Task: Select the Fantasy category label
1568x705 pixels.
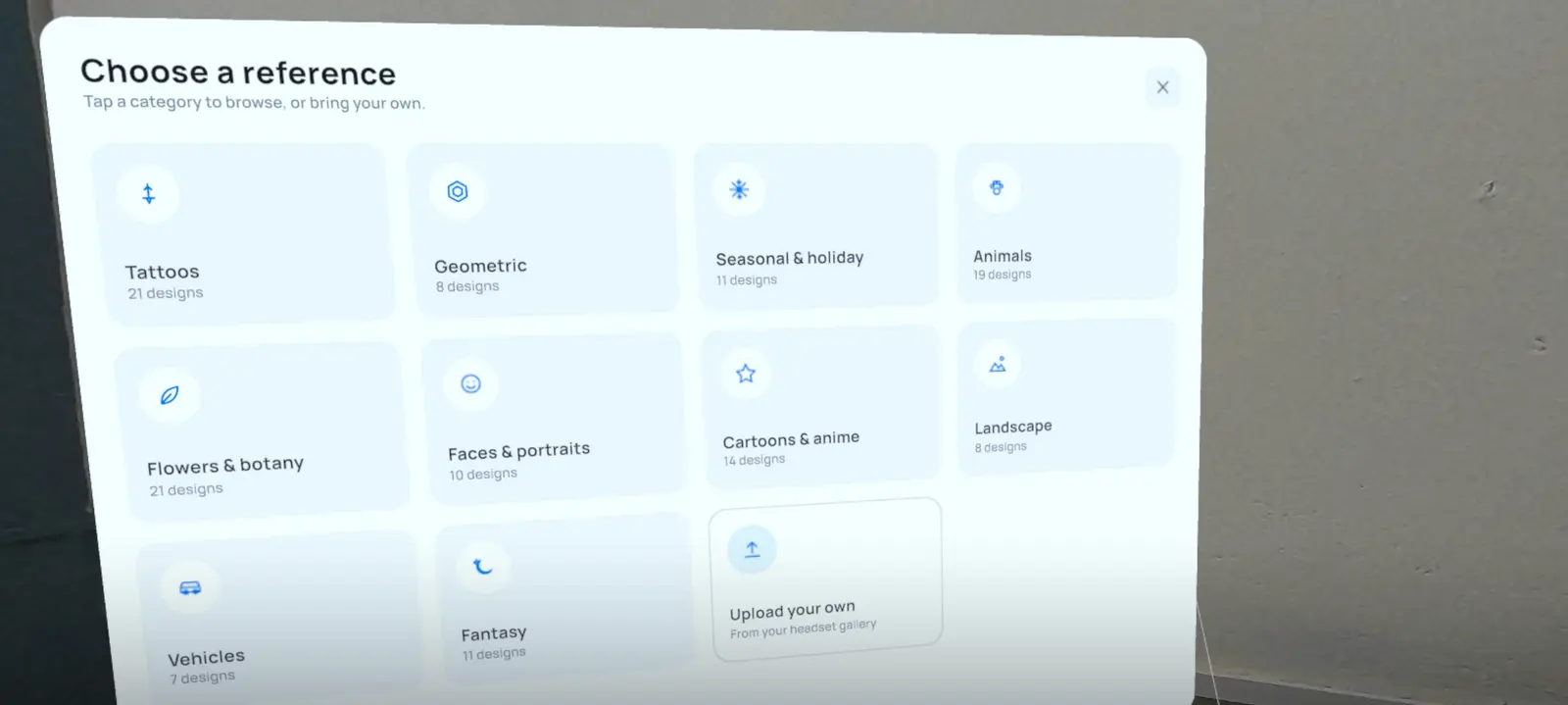Action: pos(494,633)
